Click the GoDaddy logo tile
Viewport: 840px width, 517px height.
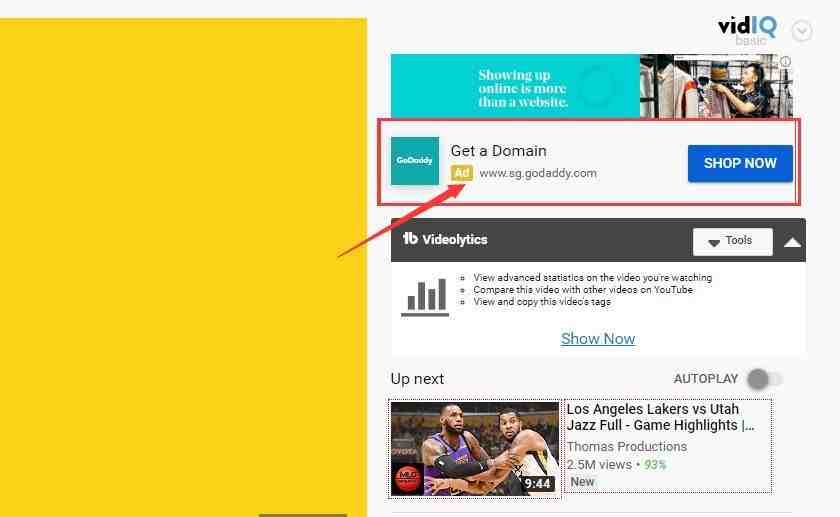coord(415,161)
